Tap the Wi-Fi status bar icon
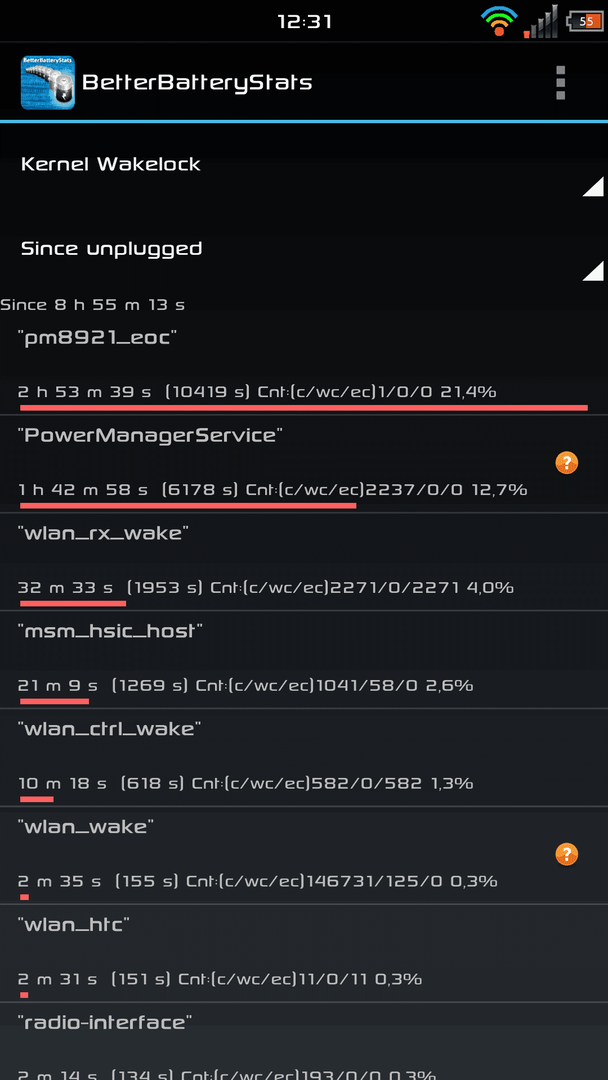 [x=499, y=21]
